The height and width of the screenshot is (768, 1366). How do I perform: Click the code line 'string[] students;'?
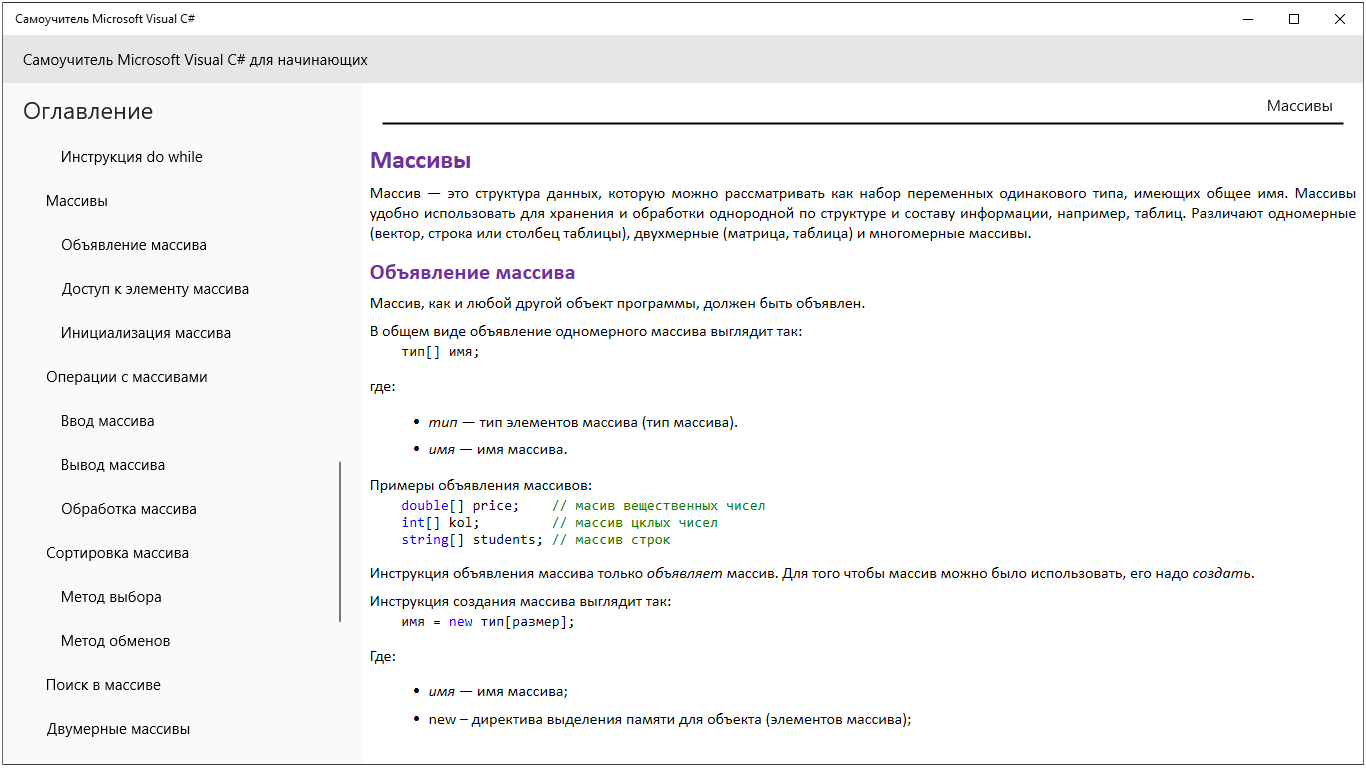pyautogui.click(x=472, y=540)
